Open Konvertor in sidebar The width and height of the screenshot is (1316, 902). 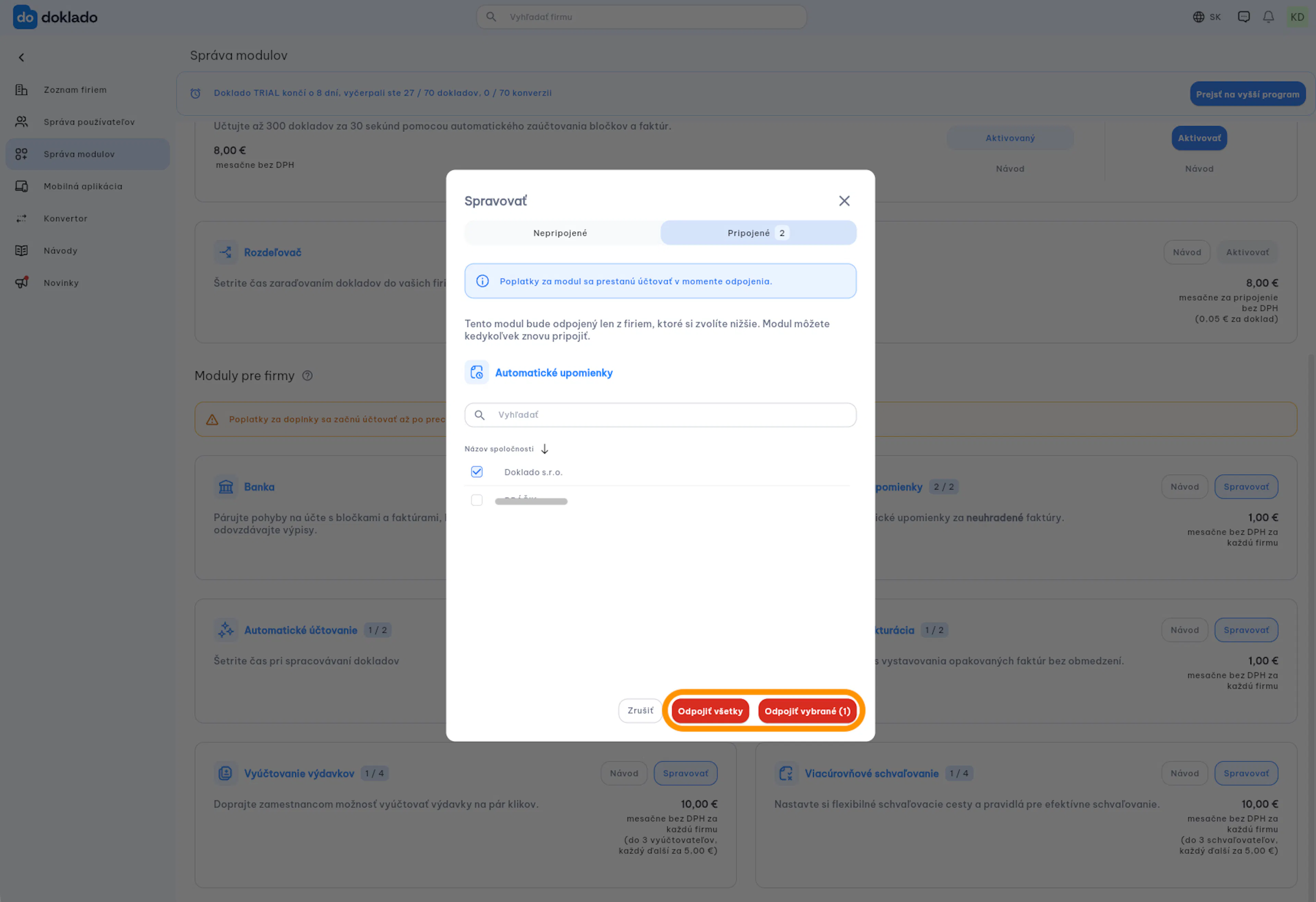pos(88,219)
